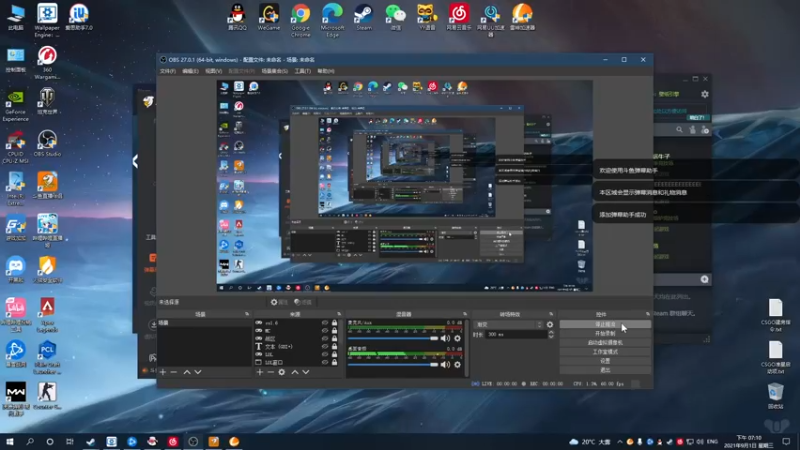This screenshot has height=450, width=800.
Task: Click the Studio Mode button
Action: coord(605,352)
